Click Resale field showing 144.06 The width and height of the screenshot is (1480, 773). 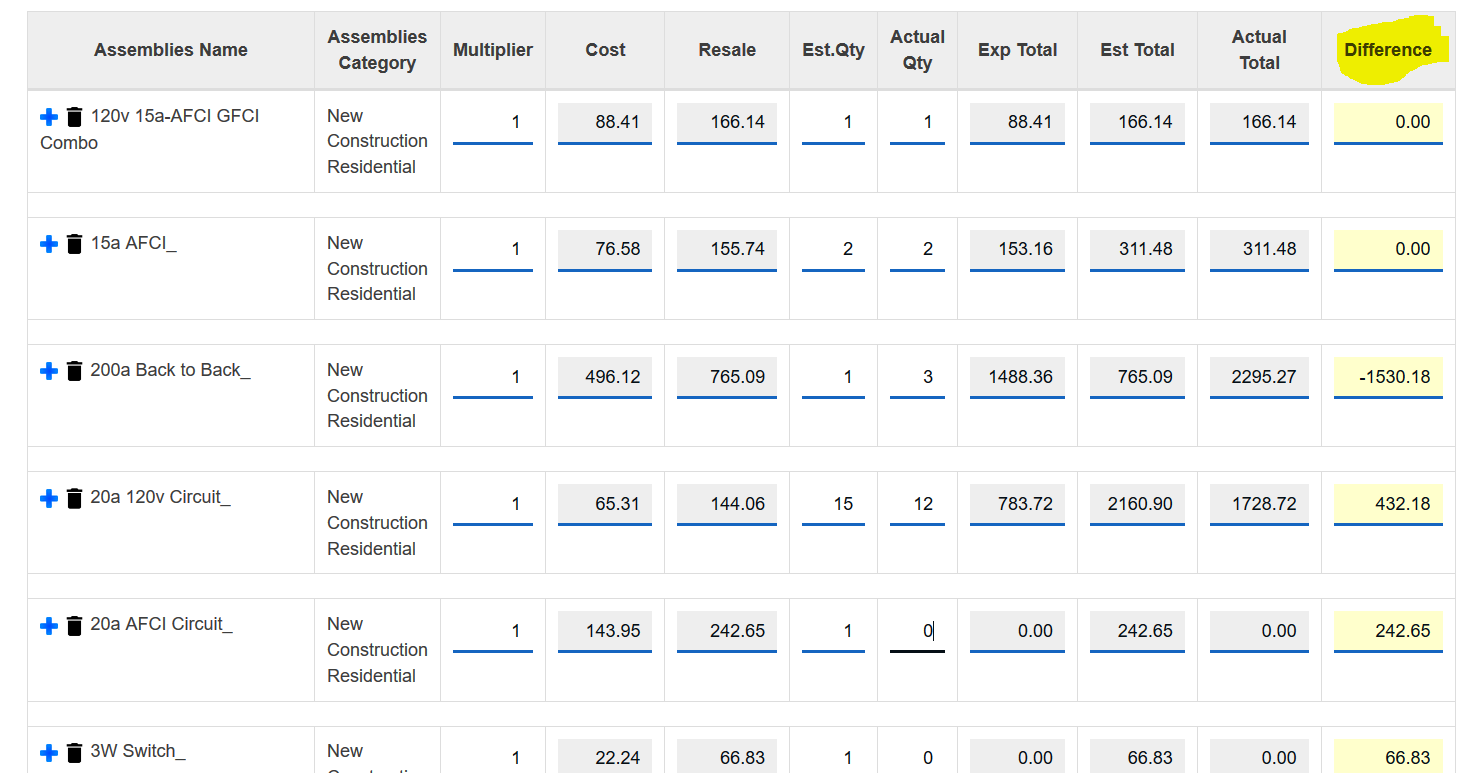(727, 504)
